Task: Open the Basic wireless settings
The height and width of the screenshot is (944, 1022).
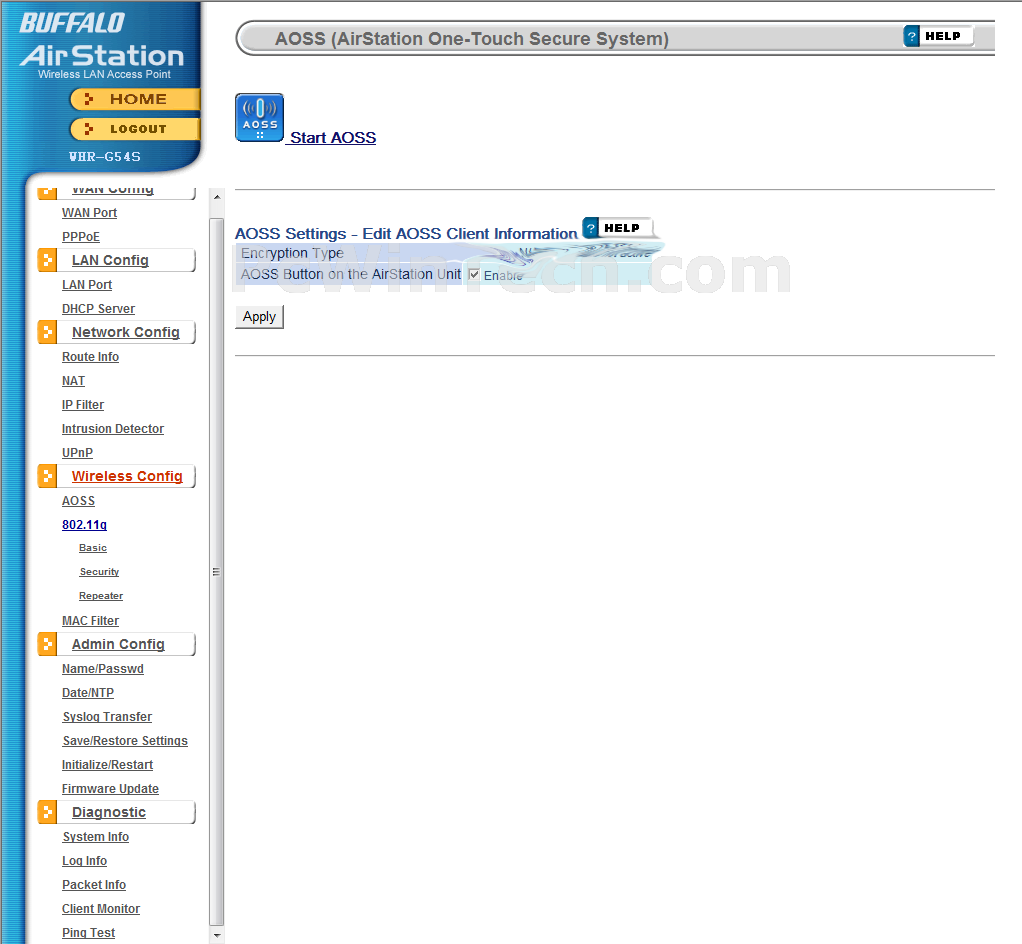Action: pyautogui.click(x=93, y=548)
